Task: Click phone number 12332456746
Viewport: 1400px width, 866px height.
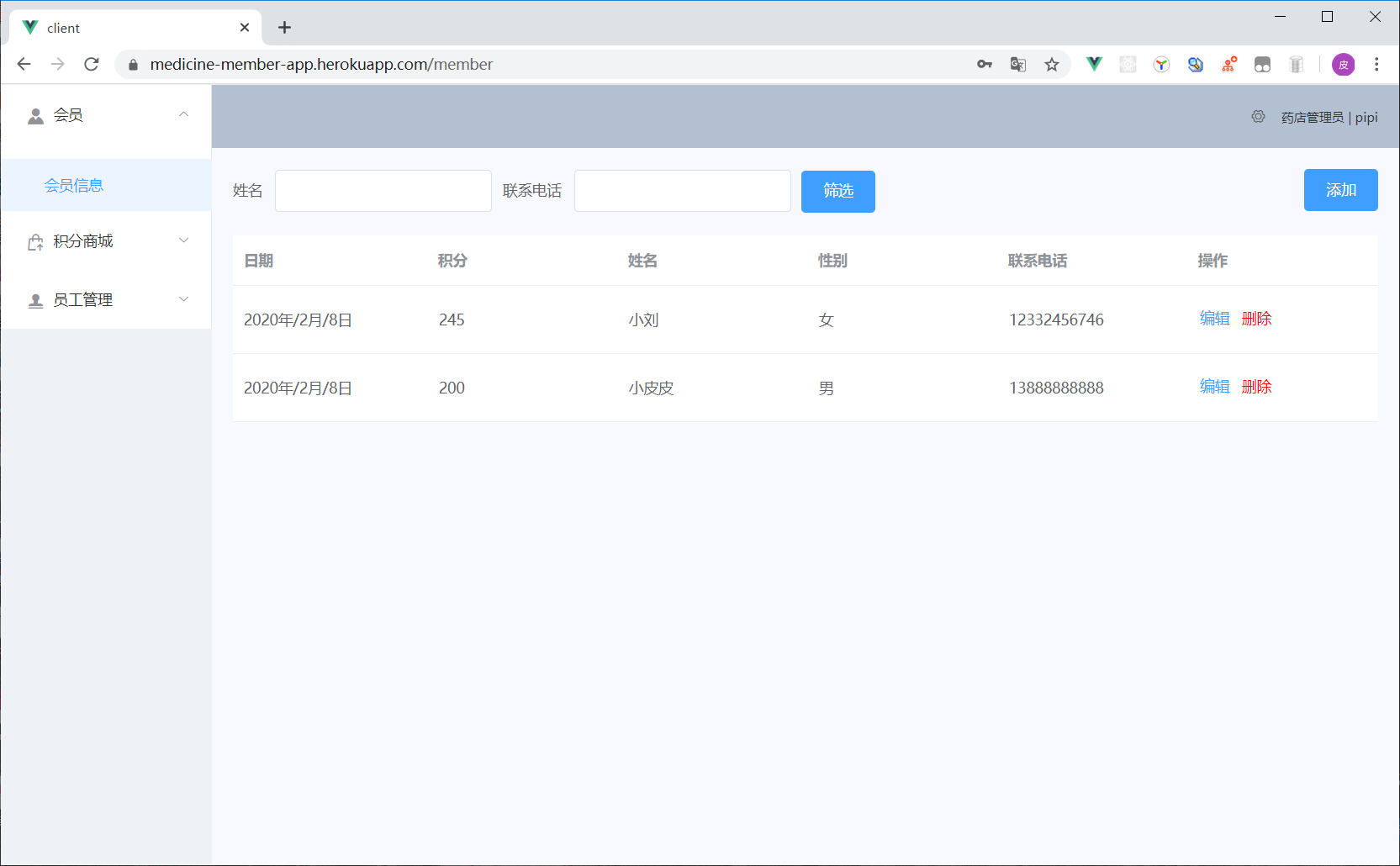Action: coord(1056,319)
